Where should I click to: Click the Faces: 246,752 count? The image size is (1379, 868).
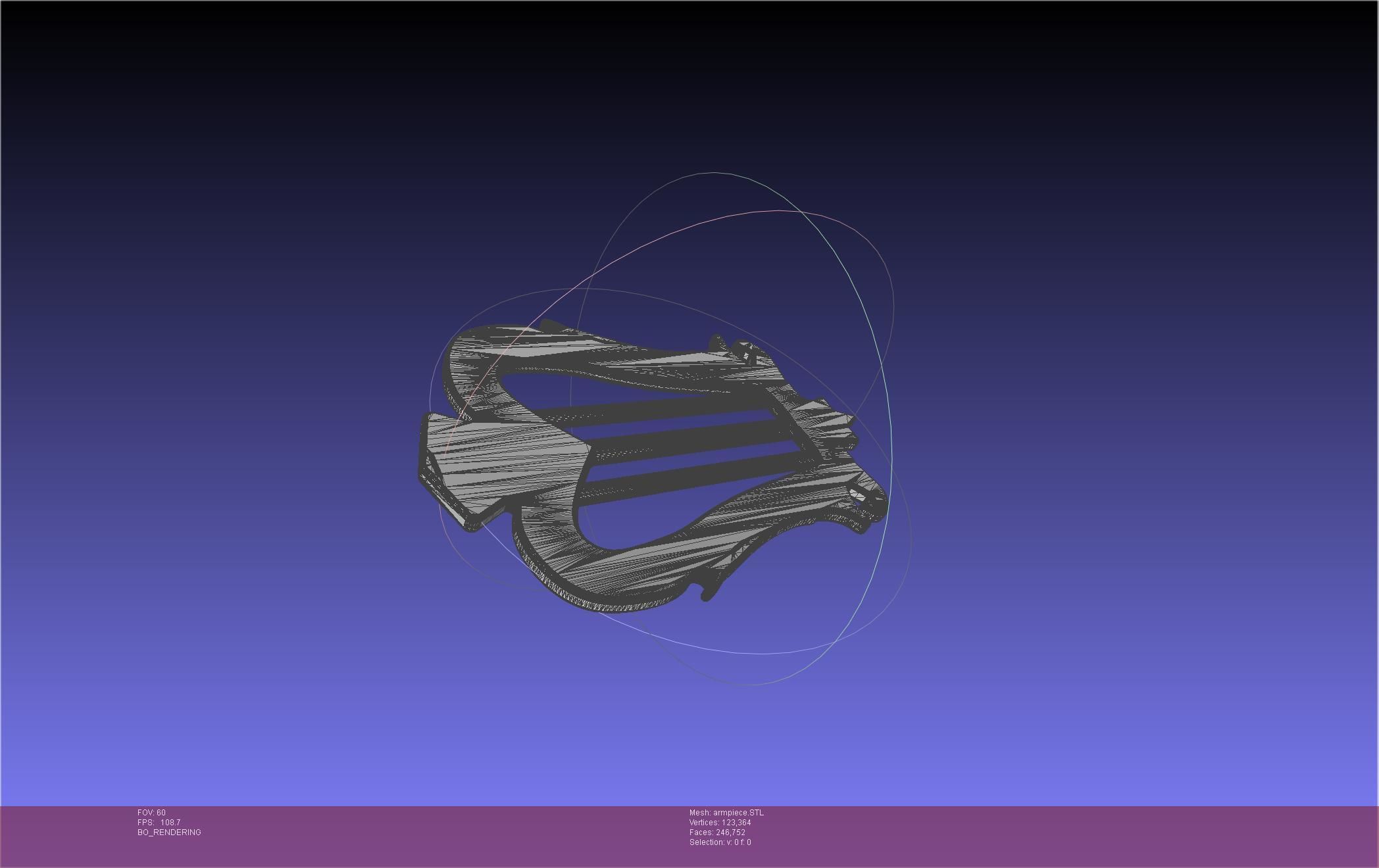tap(717, 832)
